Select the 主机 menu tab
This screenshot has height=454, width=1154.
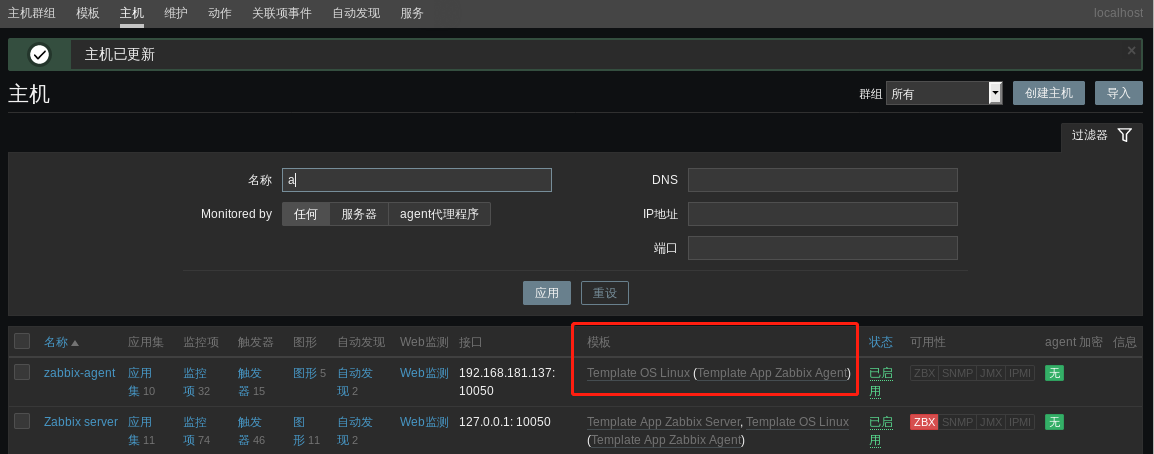click(132, 13)
